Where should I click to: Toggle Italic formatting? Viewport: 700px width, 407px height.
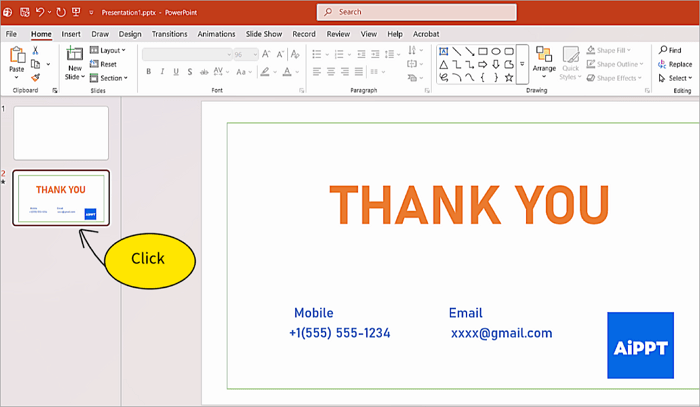pos(162,72)
